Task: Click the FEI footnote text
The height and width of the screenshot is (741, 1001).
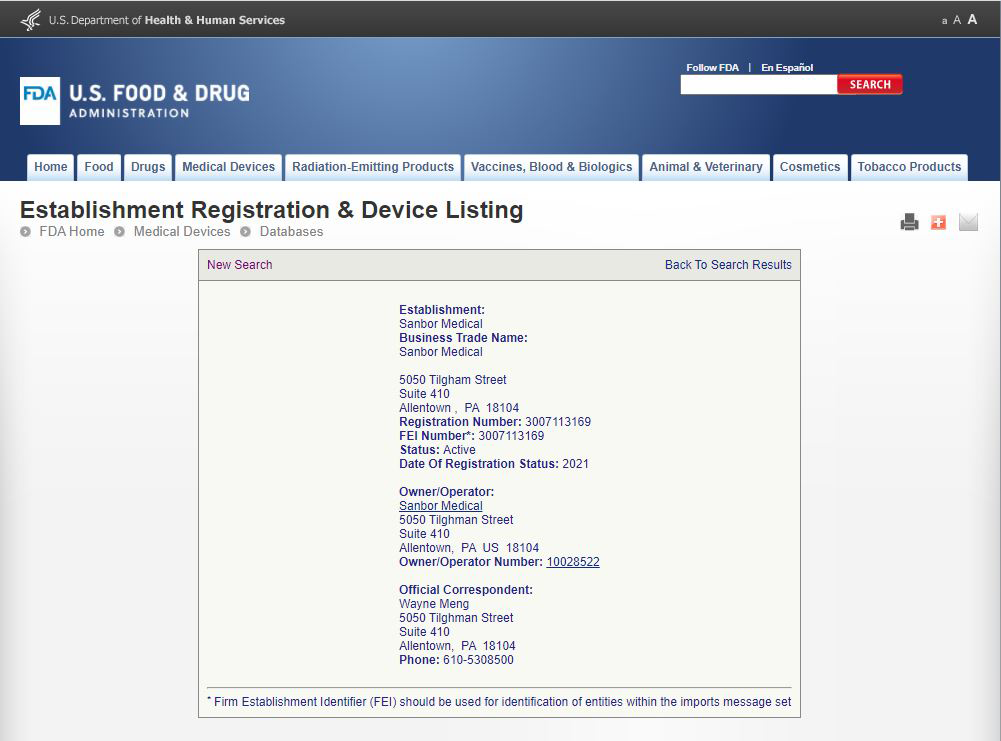Action: (499, 702)
